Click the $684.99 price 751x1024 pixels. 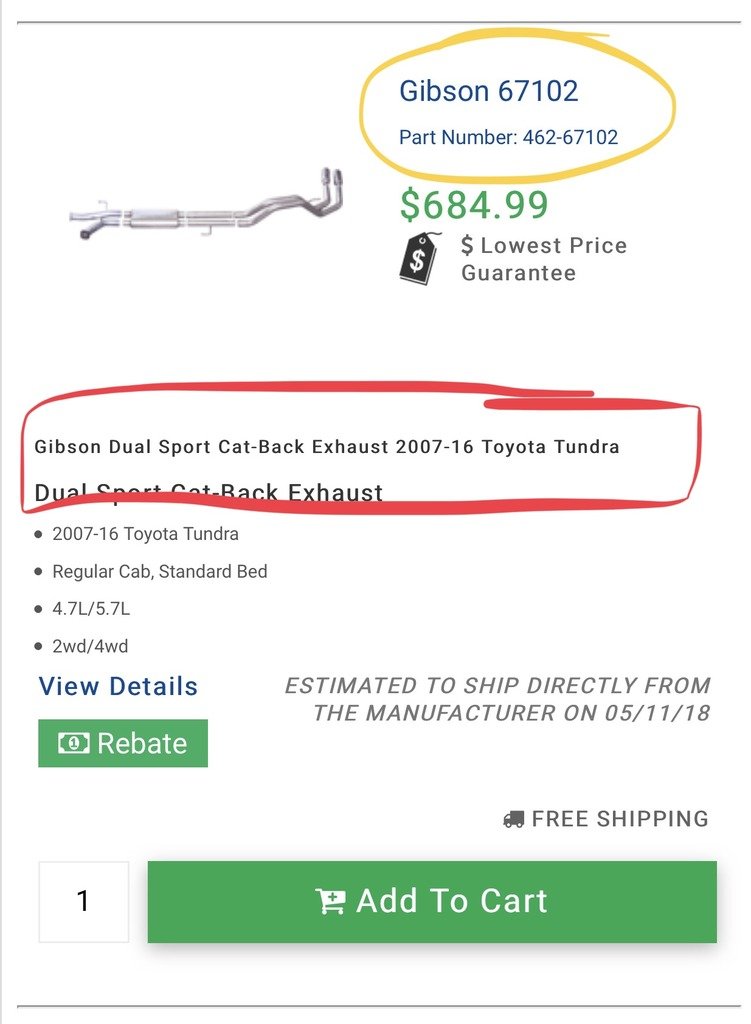coord(474,204)
